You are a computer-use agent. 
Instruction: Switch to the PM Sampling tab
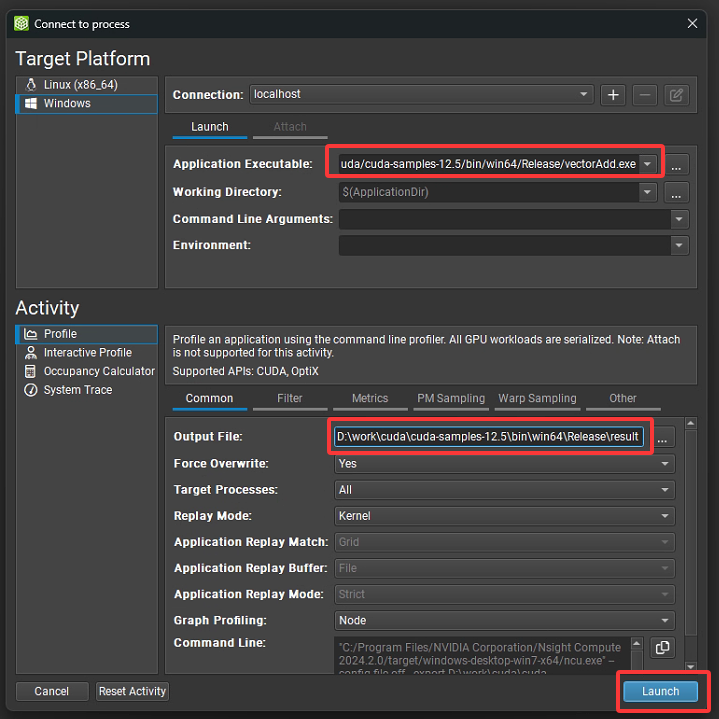pos(450,398)
